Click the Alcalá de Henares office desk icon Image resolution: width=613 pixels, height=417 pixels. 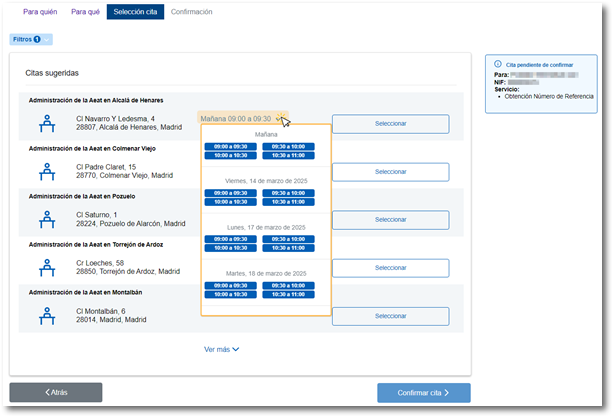[x=46, y=123]
